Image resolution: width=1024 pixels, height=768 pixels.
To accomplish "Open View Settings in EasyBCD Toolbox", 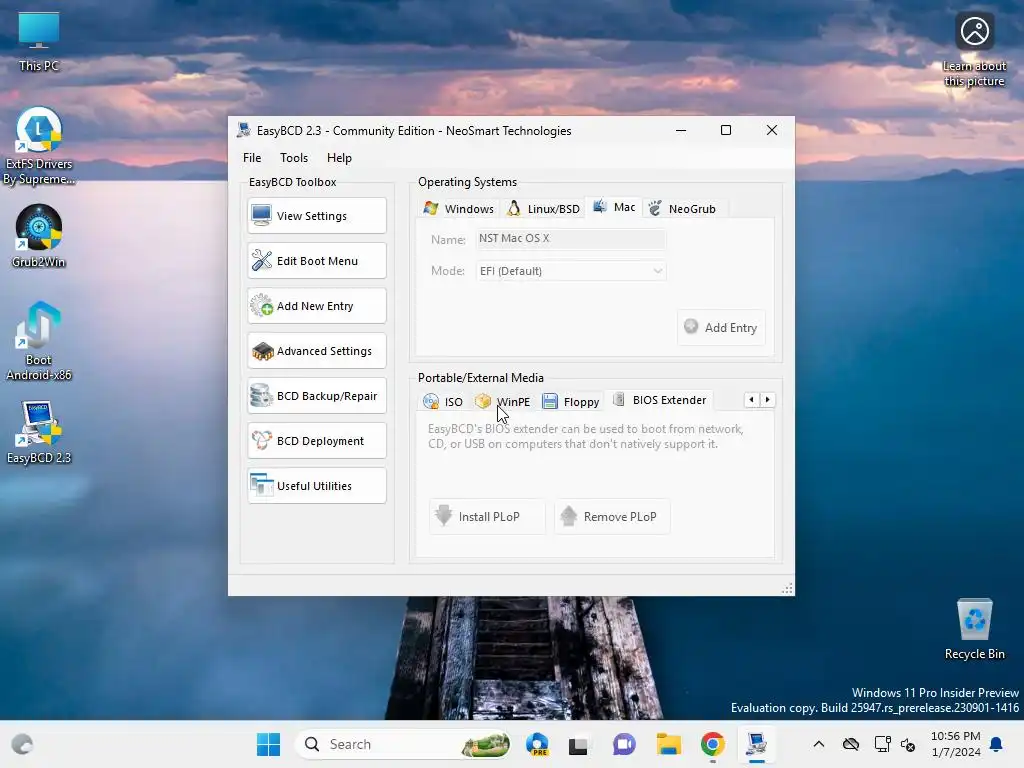I will point(317,216).
